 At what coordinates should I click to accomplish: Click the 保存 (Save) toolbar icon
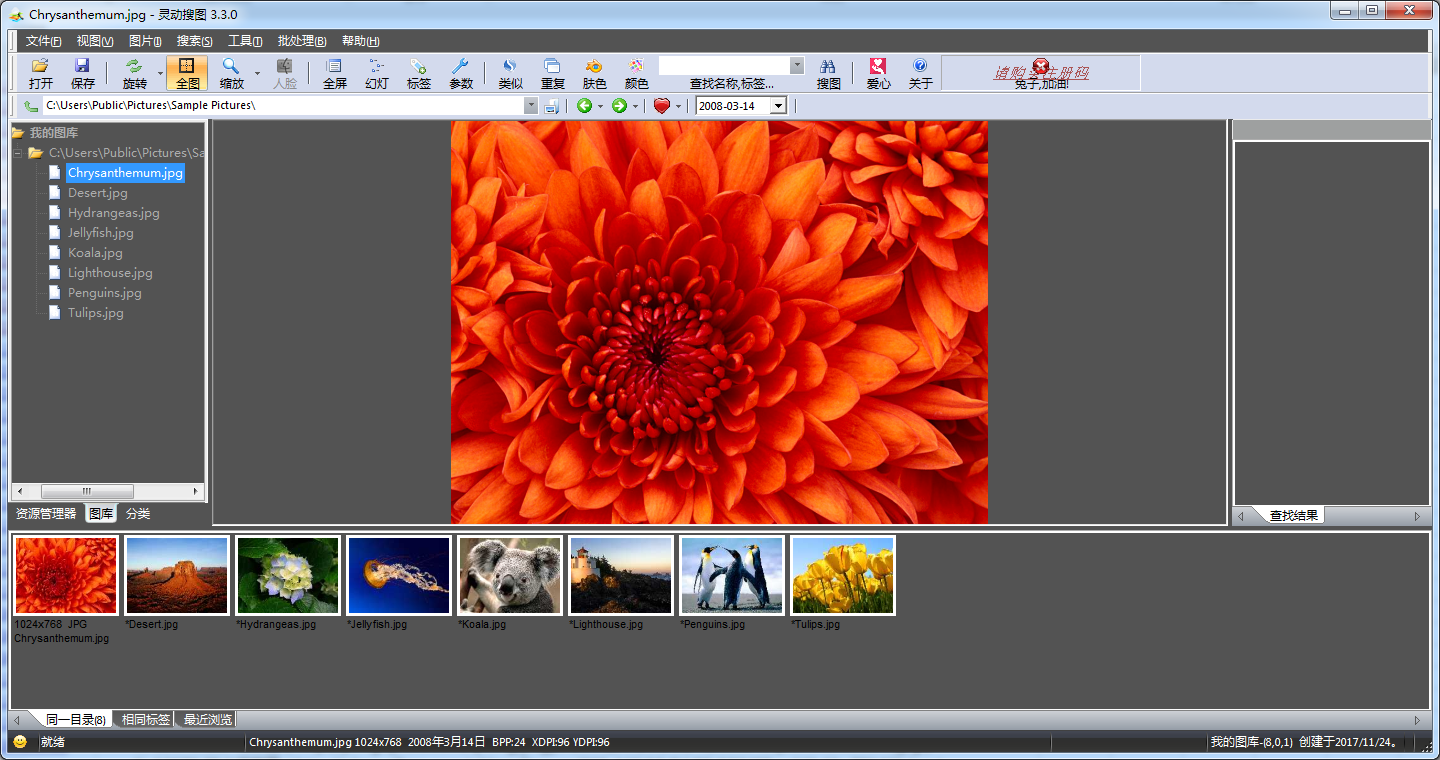click(x=83, y=73)
